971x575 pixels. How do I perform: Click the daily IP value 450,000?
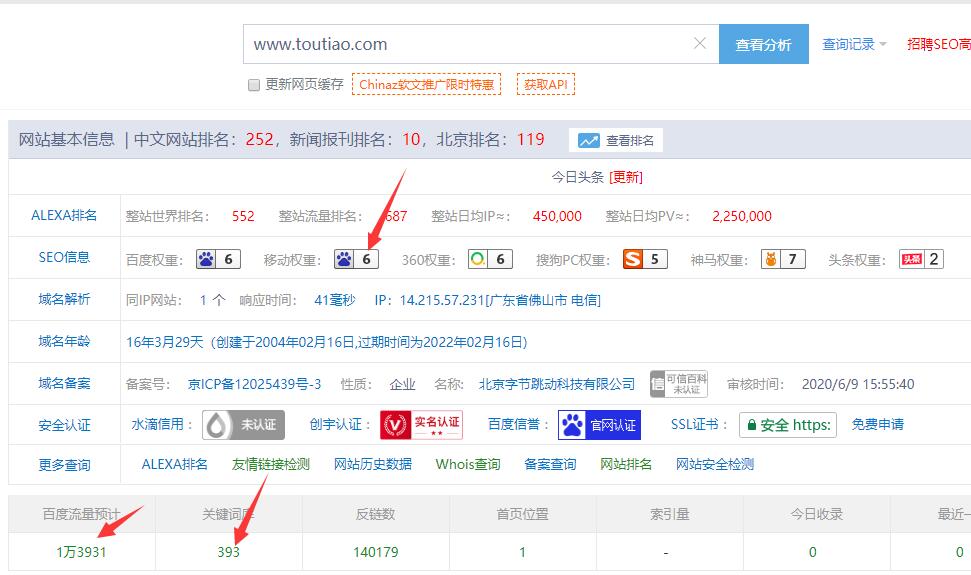pyautogui.click(x=557, y=216)
